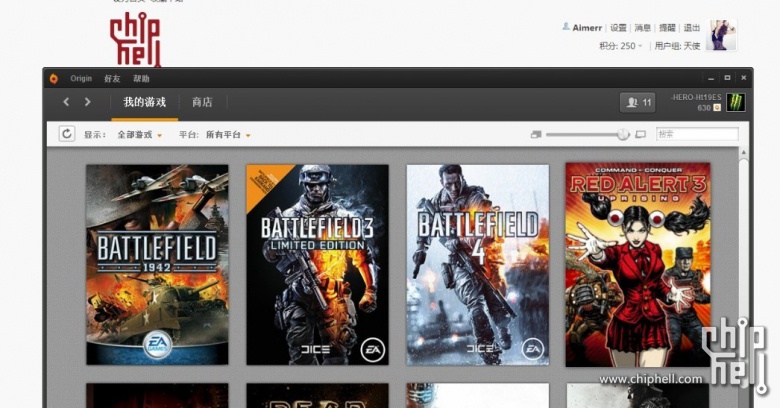
Task: Go forward with the right arrow
Action: click(88, 102)
